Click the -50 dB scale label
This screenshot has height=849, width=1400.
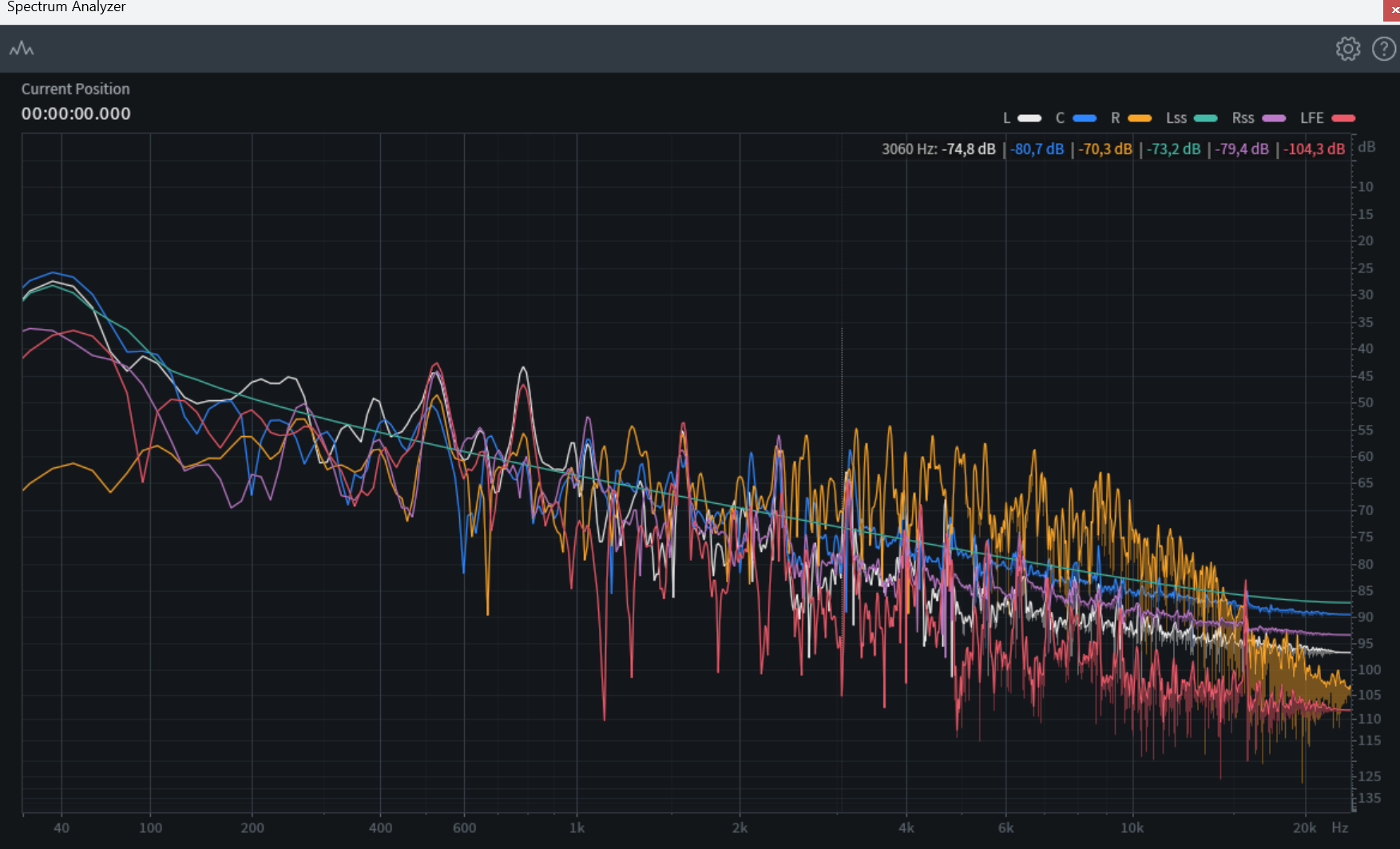[1364, 403]
